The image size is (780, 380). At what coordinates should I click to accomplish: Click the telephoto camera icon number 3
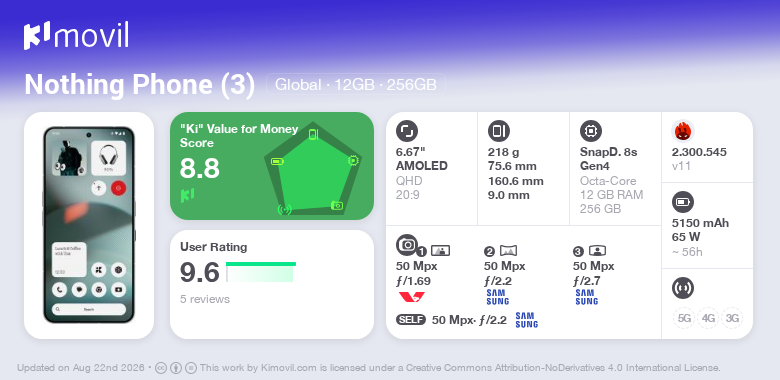point(597,251)
